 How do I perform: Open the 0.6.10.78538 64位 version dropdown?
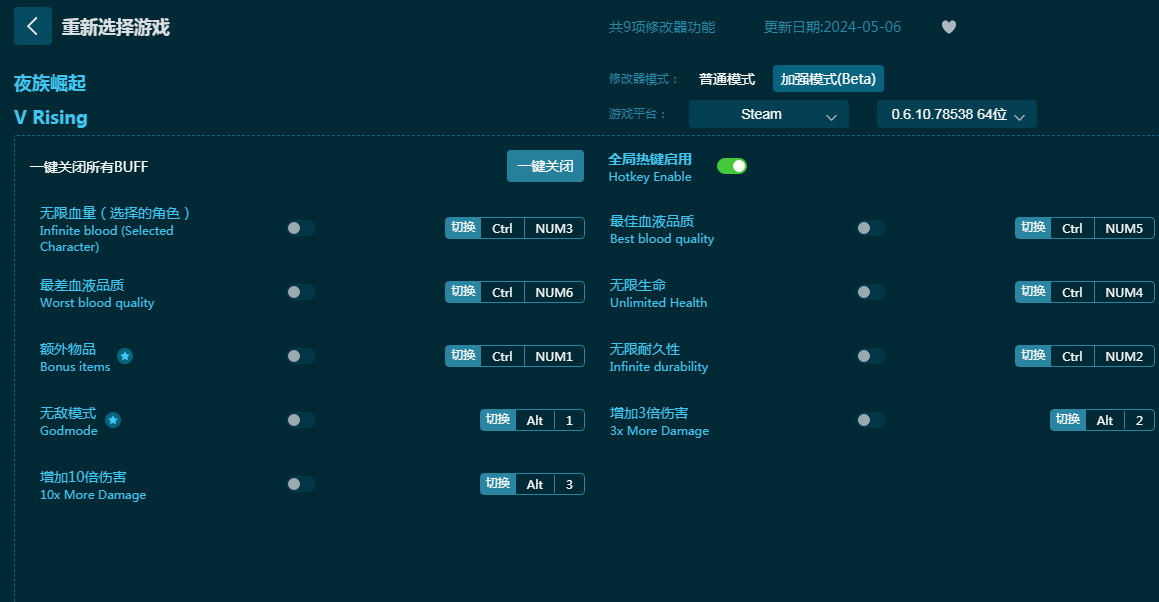pos(956,115)
